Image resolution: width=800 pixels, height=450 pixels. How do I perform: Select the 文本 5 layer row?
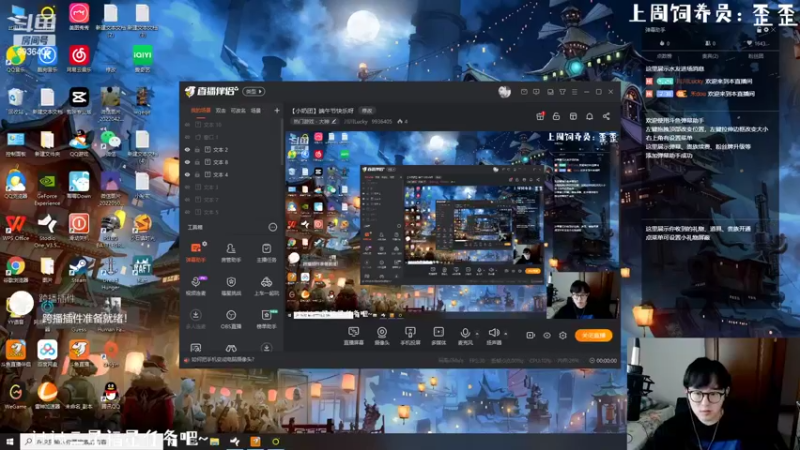[232, 212]
